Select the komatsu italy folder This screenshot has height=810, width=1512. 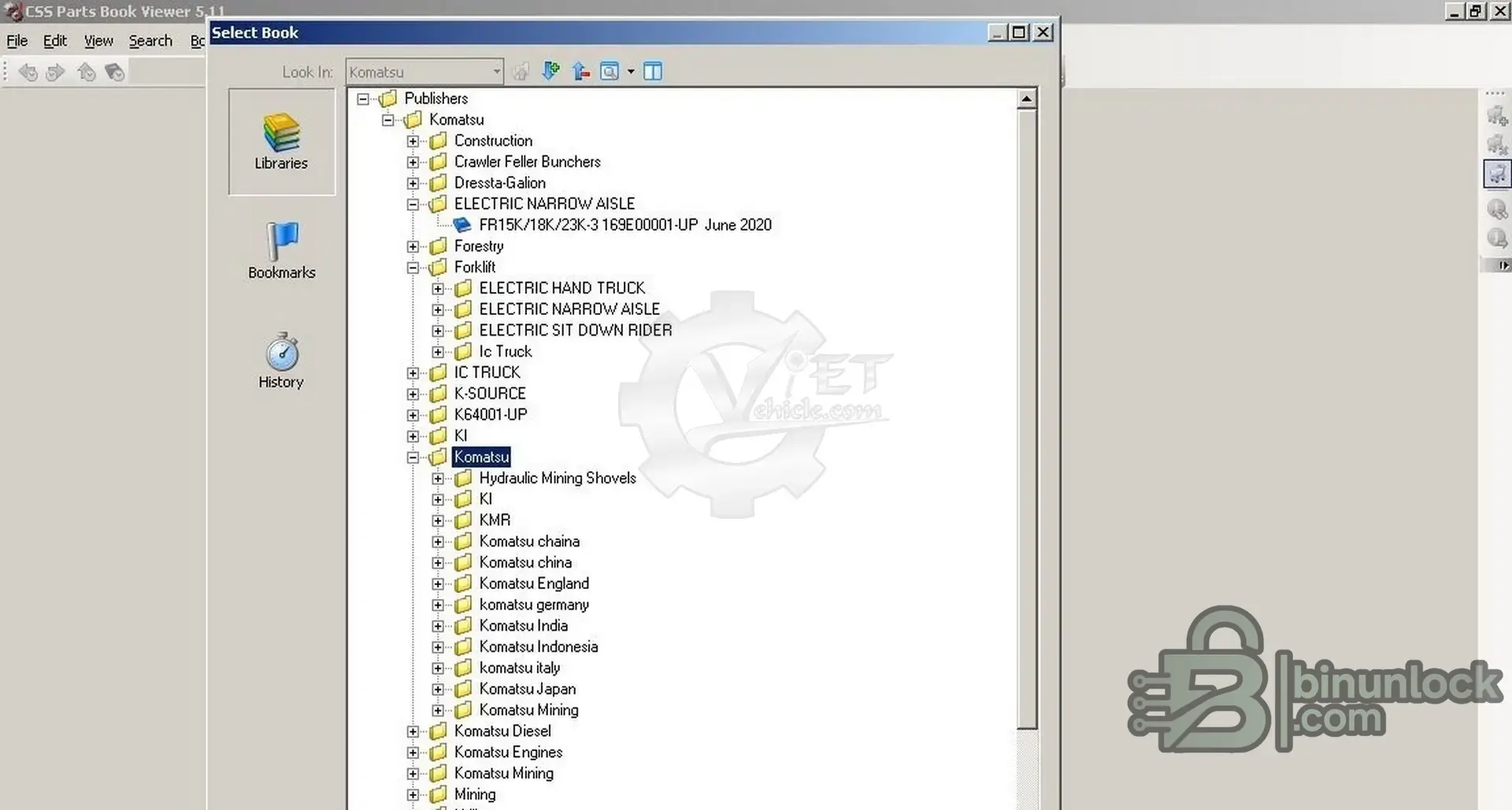tap(519, 668)
